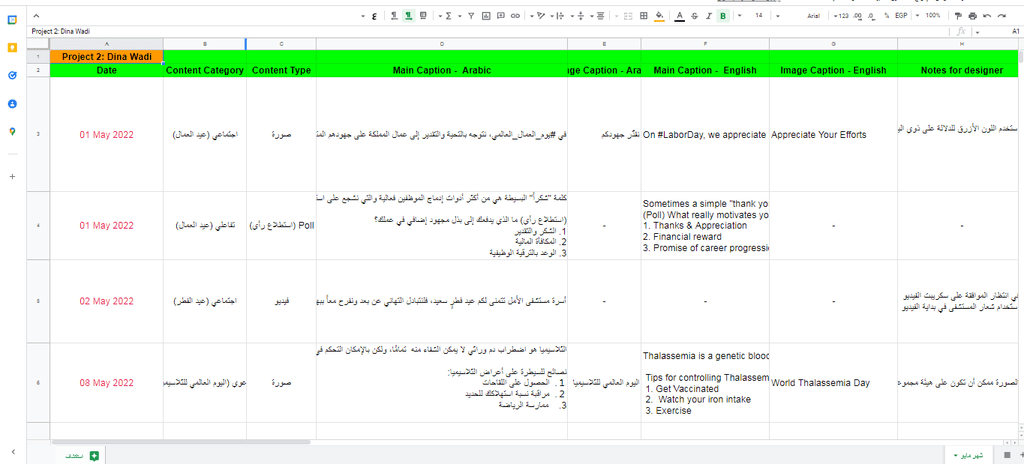Image resolution: width=1024 pixels, height=464 pixels.
Task: Format as percent
Action: coord(886,16)
